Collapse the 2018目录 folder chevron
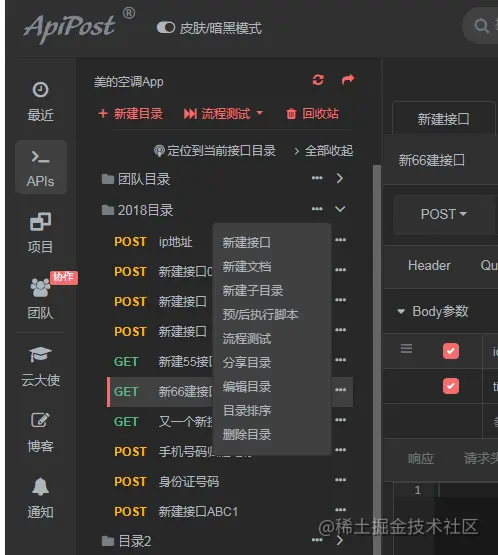This screenshot has width=498, height=555. click(x=340, y=209)
